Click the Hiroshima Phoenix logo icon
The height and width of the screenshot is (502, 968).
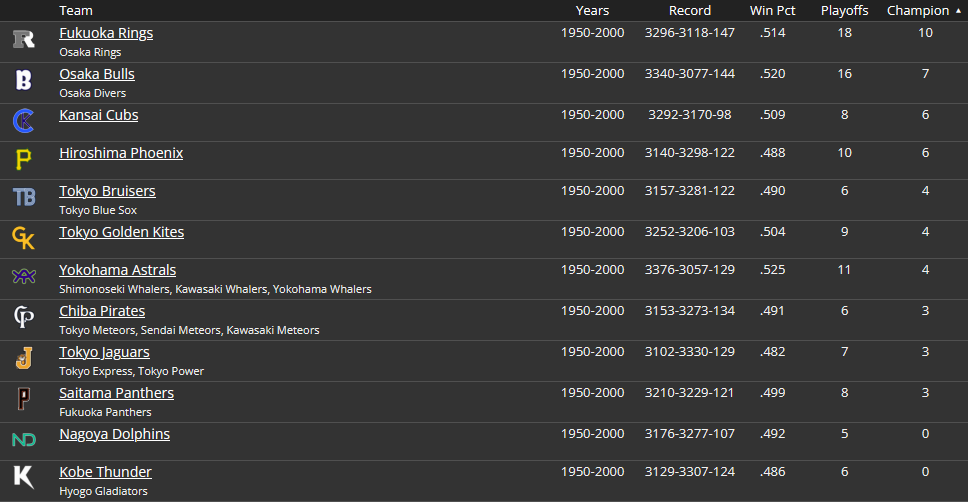tap(24, 159)
